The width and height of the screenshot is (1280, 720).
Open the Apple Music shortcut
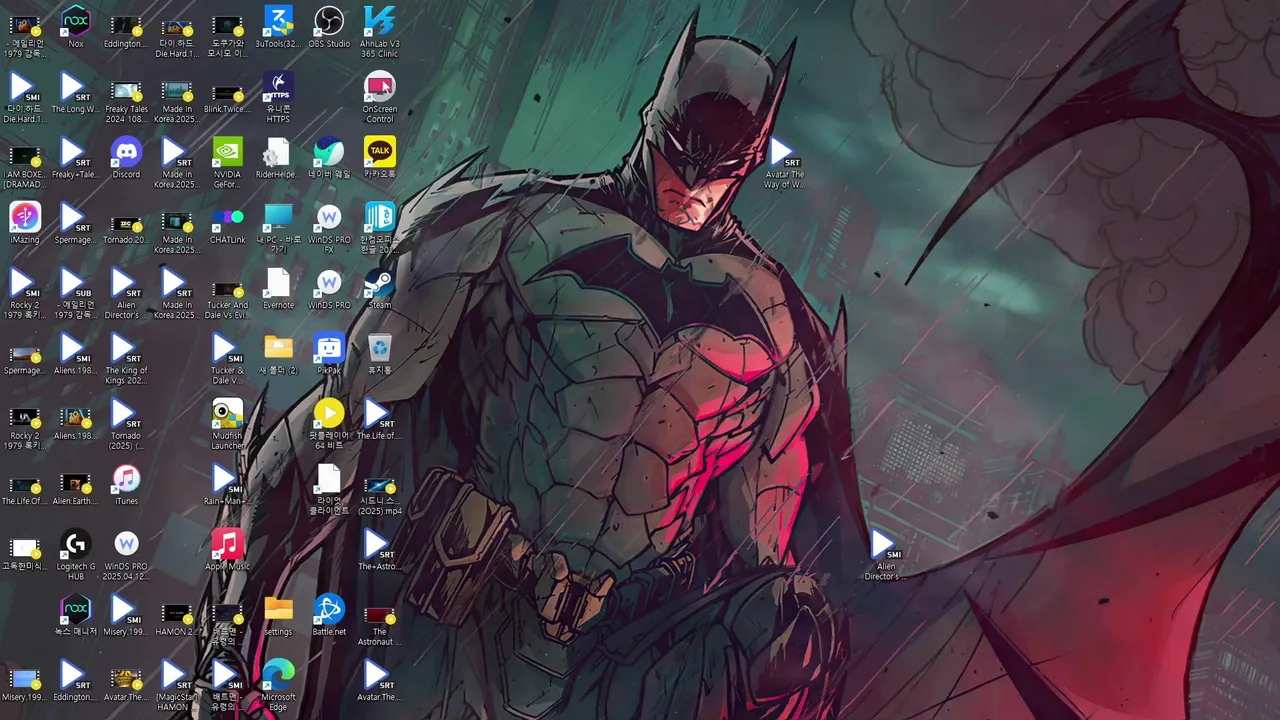[228, 550]
